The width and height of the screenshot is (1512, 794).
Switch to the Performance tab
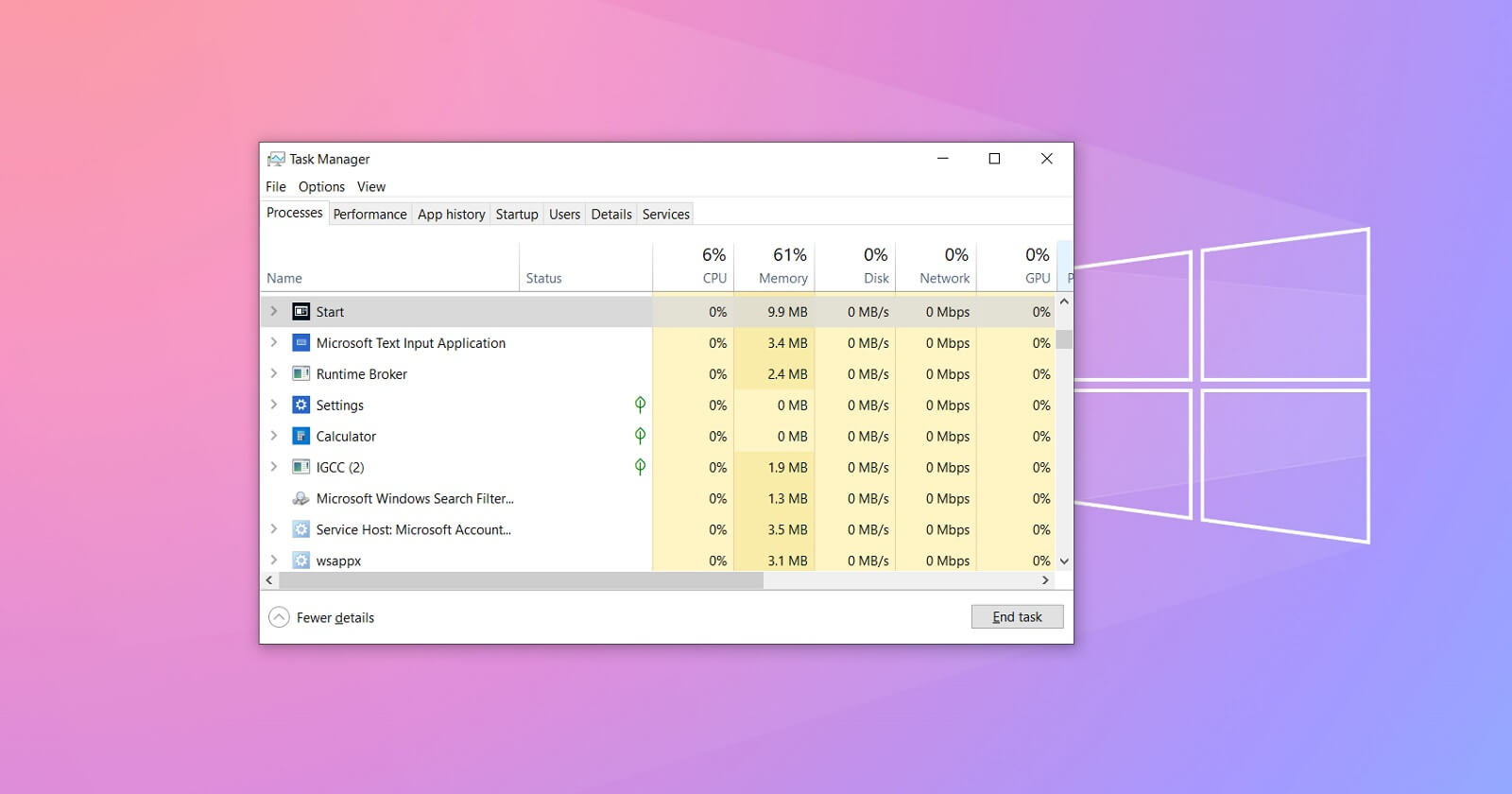point(369,215)
